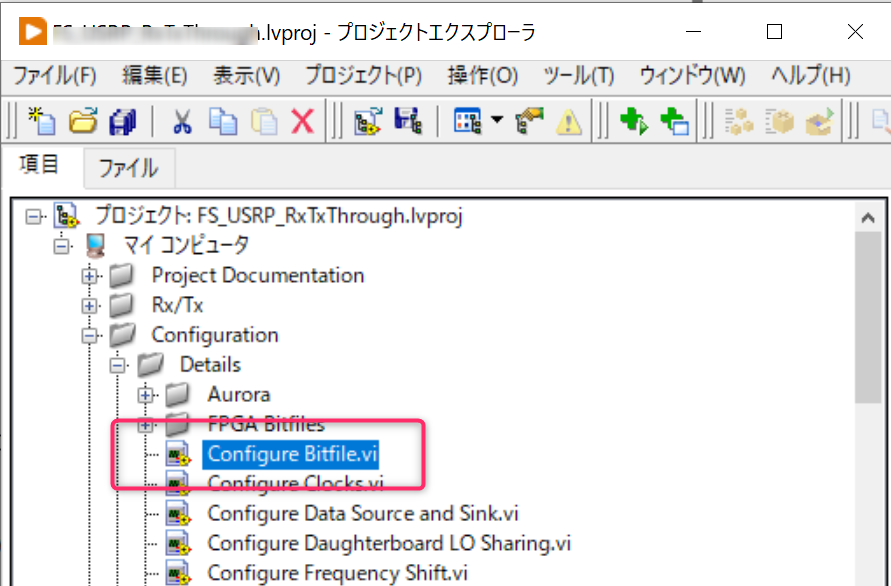
Task: Collapse the マイ コンピュータ node
Action: 62,246
